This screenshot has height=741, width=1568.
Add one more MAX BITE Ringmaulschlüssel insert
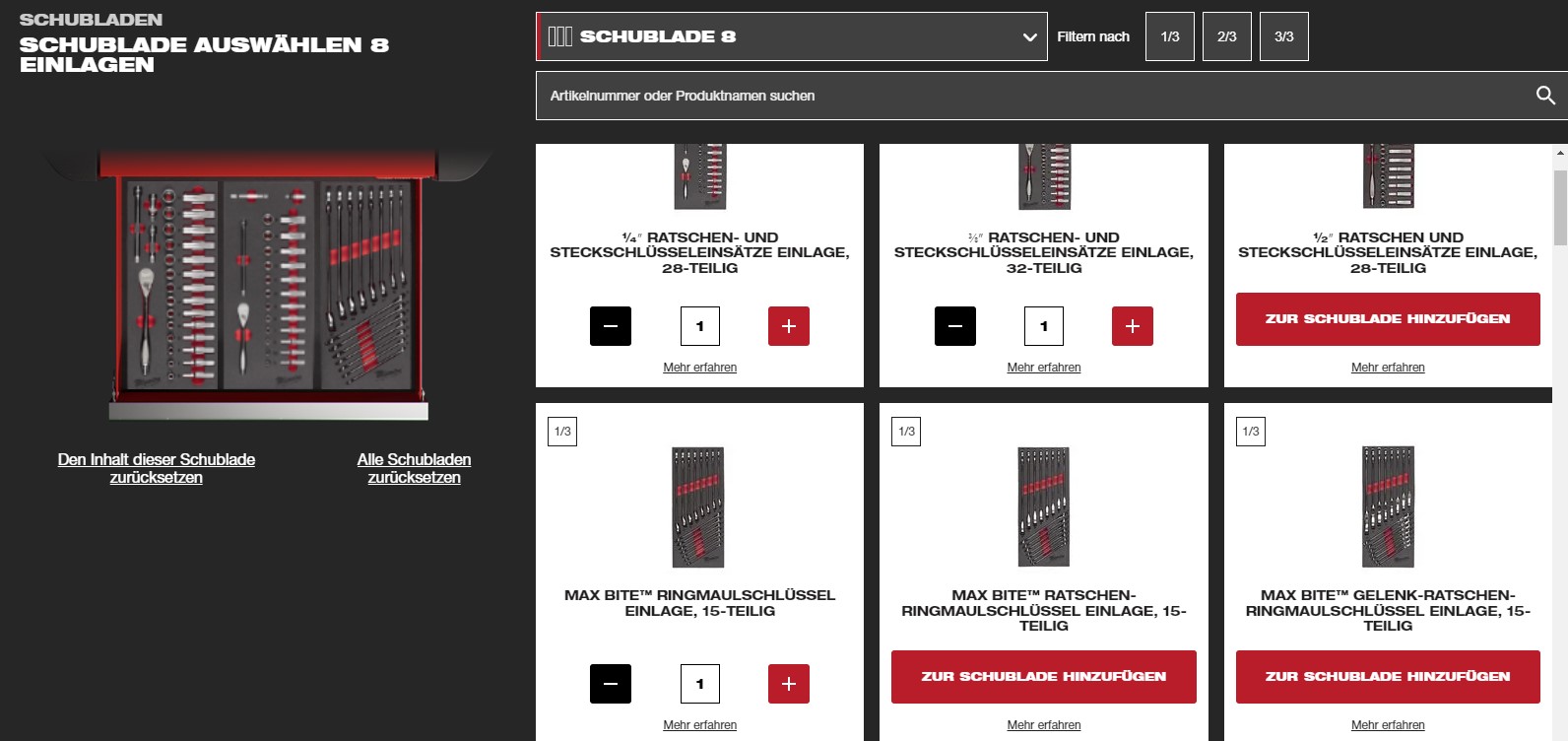tap(789, 684)
